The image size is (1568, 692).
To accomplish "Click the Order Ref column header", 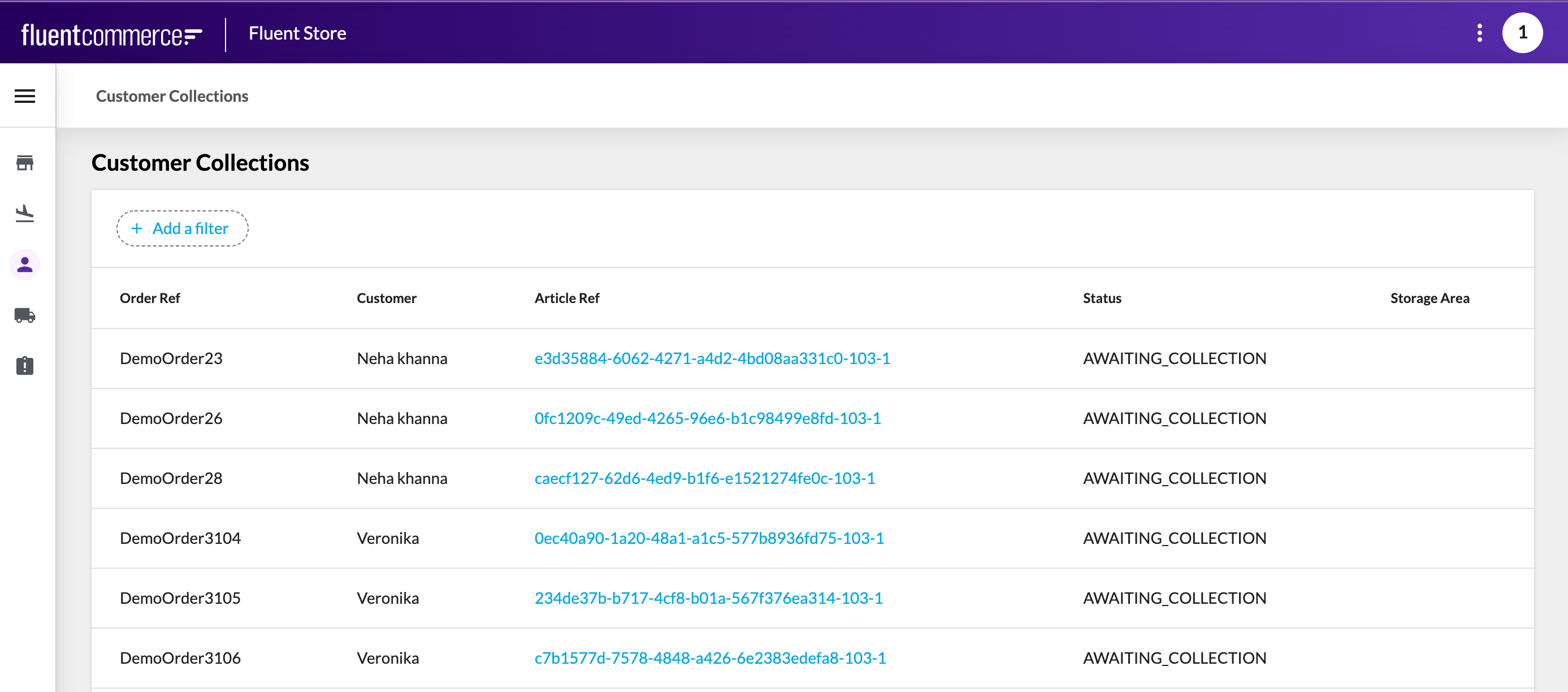I will [150, 298].
